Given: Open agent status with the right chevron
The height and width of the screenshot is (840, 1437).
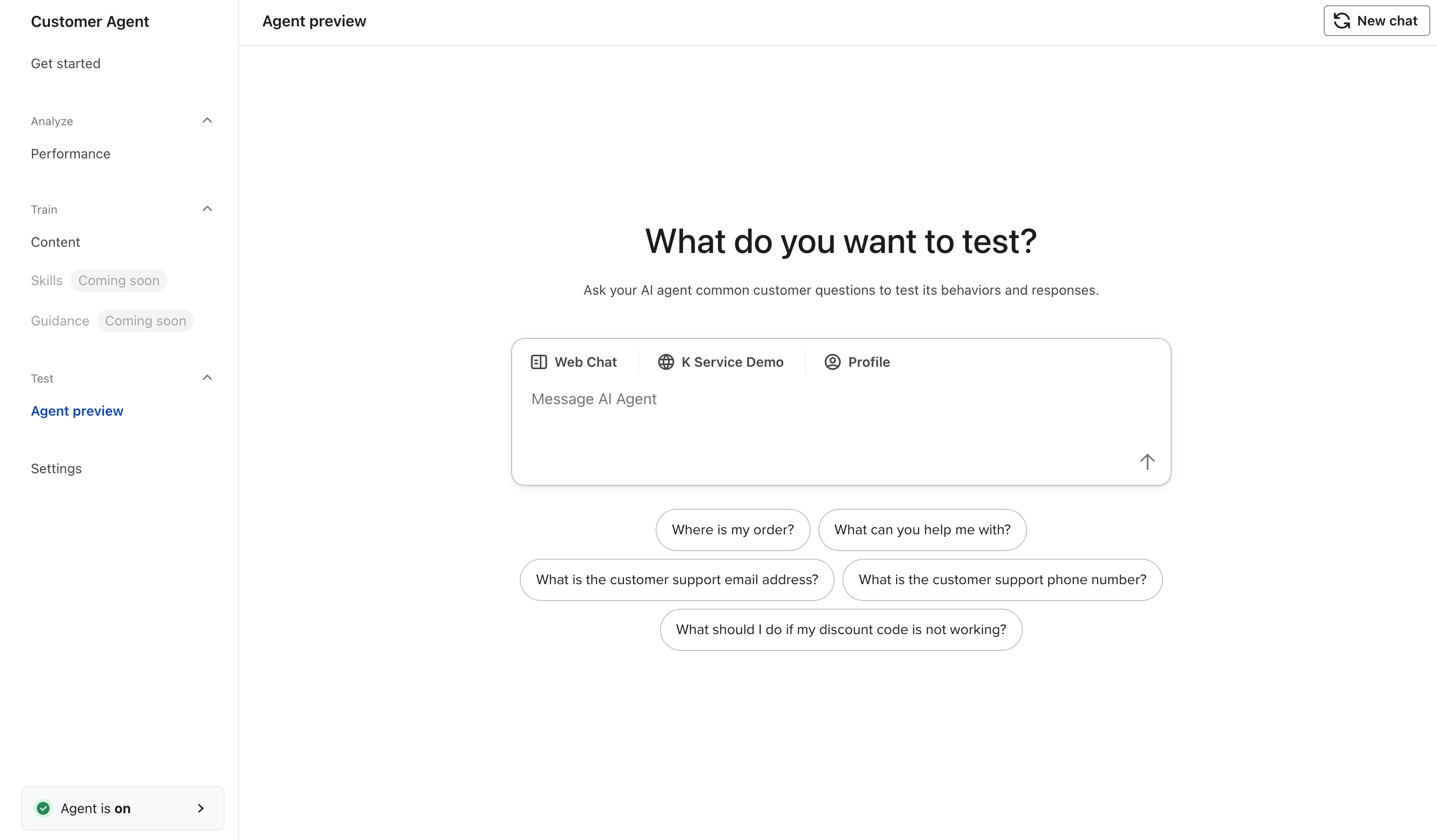Looking at the screenshot, I should pyautogui.click(x=201, y=808).
